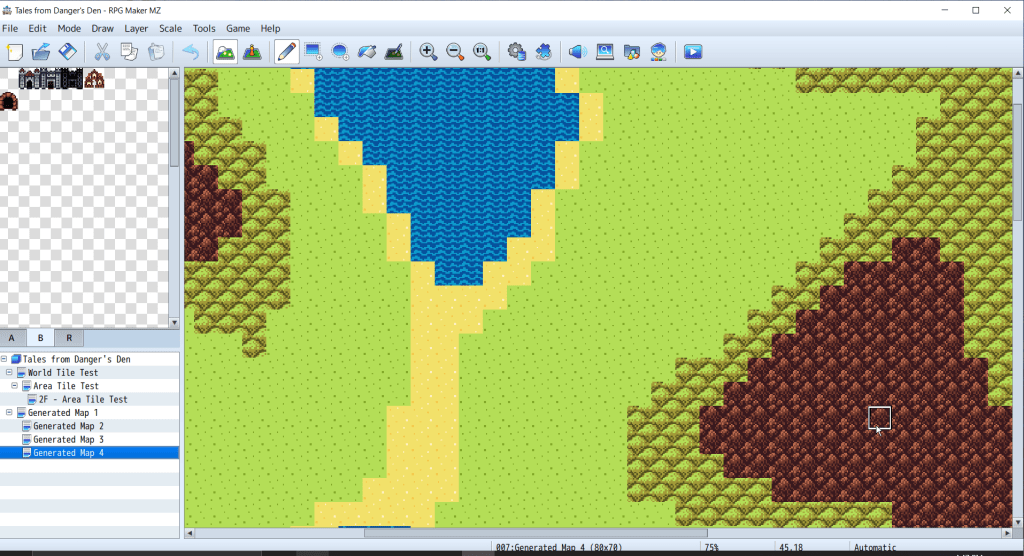Open the Plugin Manager puzzle icon

point(543,51)
